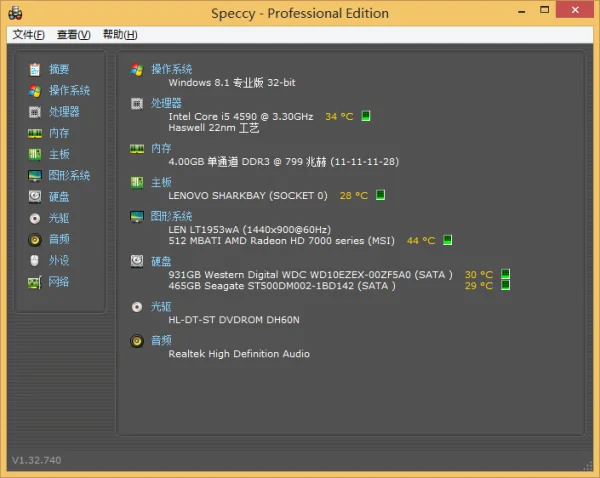
Task: Click the 外设 mouse icon in sidebar
Action: 35,261
